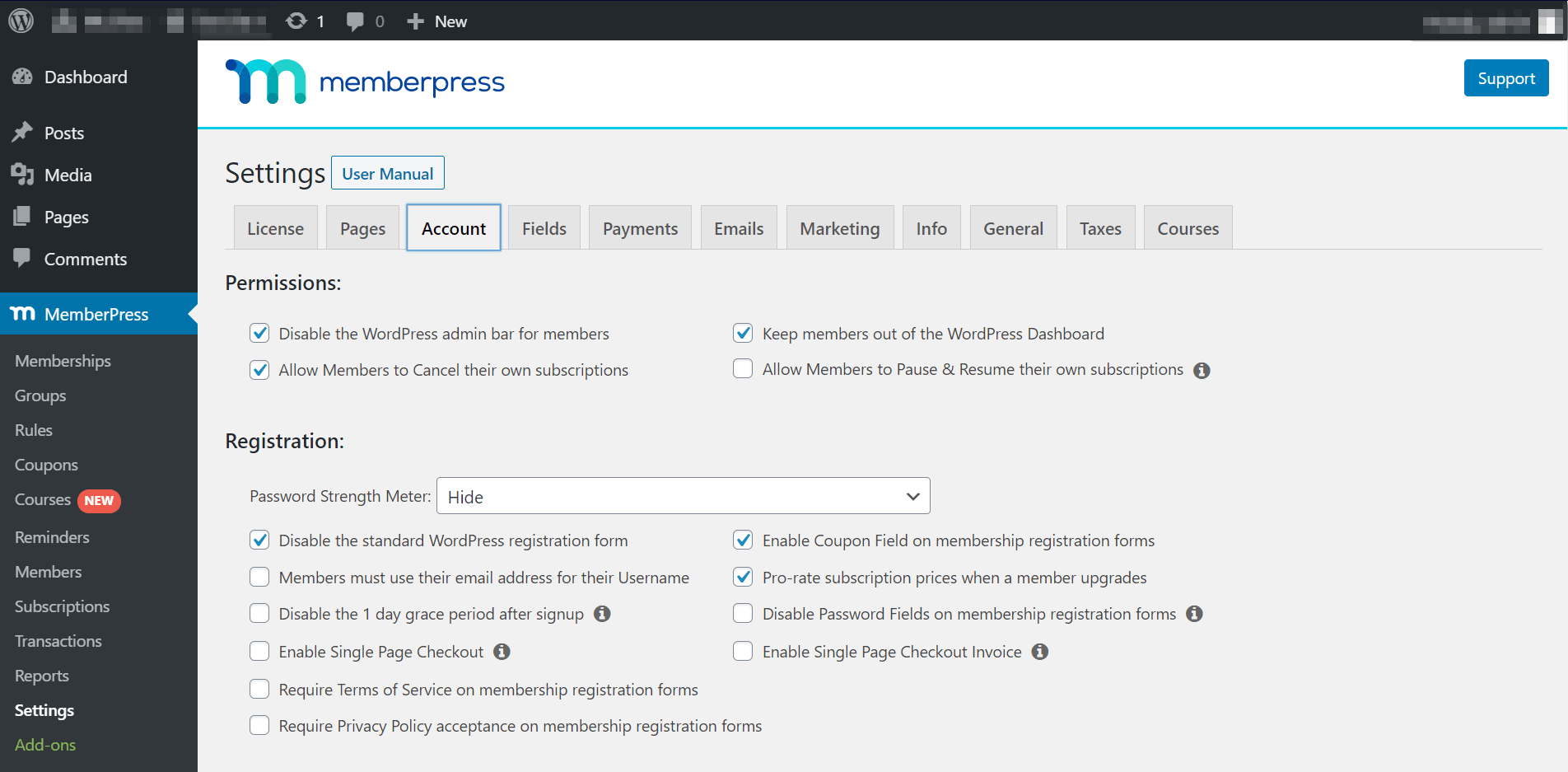
Task: Click info icon beside Pause & Resume option
Action: point(1202,371)
